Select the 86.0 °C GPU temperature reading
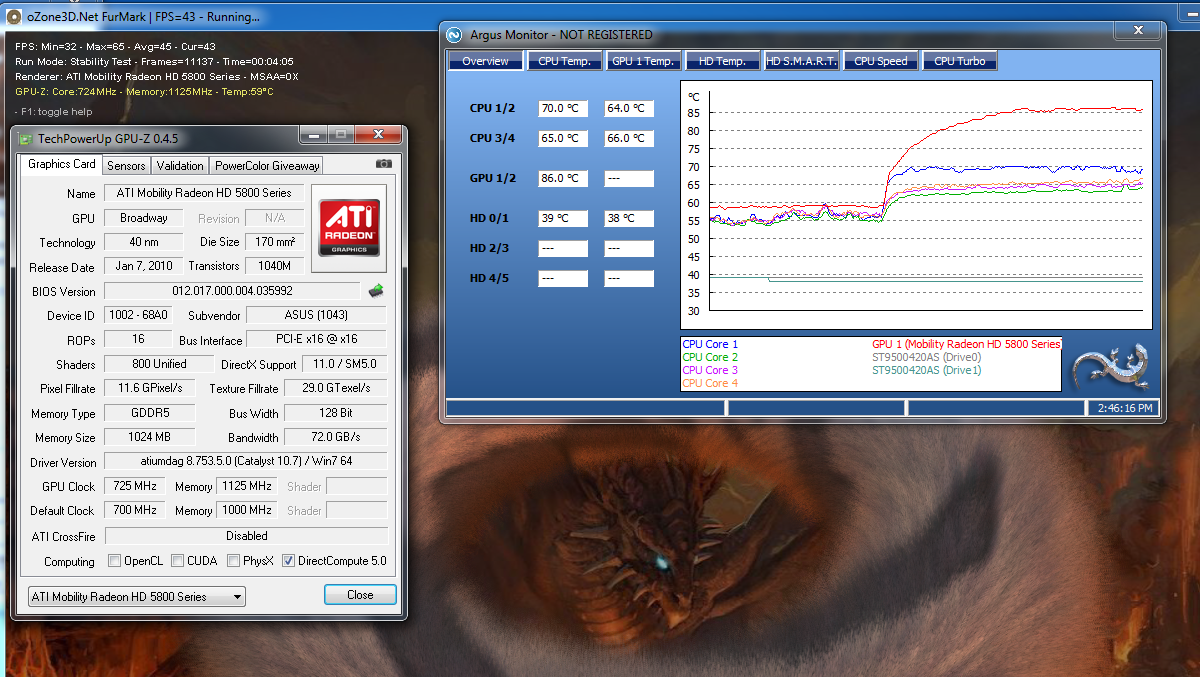The height and width of the screenshot is (677, 1200). coord(563,179)
